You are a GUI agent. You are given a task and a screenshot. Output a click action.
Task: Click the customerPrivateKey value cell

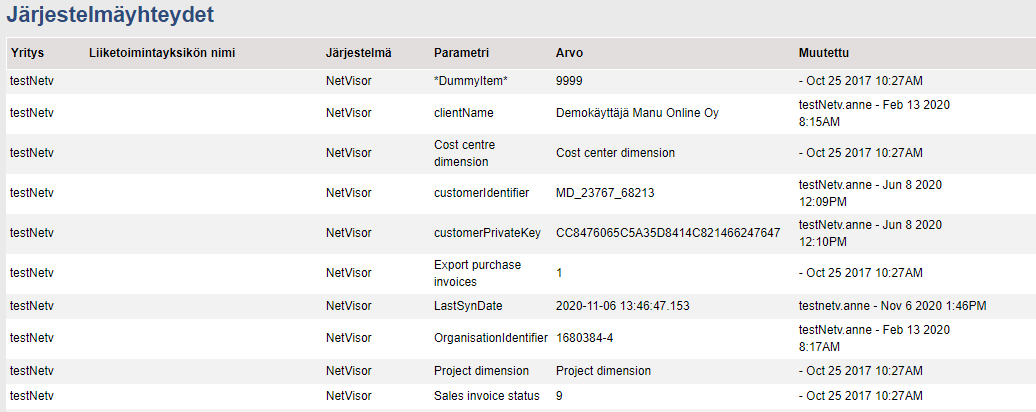click(667, 233)
